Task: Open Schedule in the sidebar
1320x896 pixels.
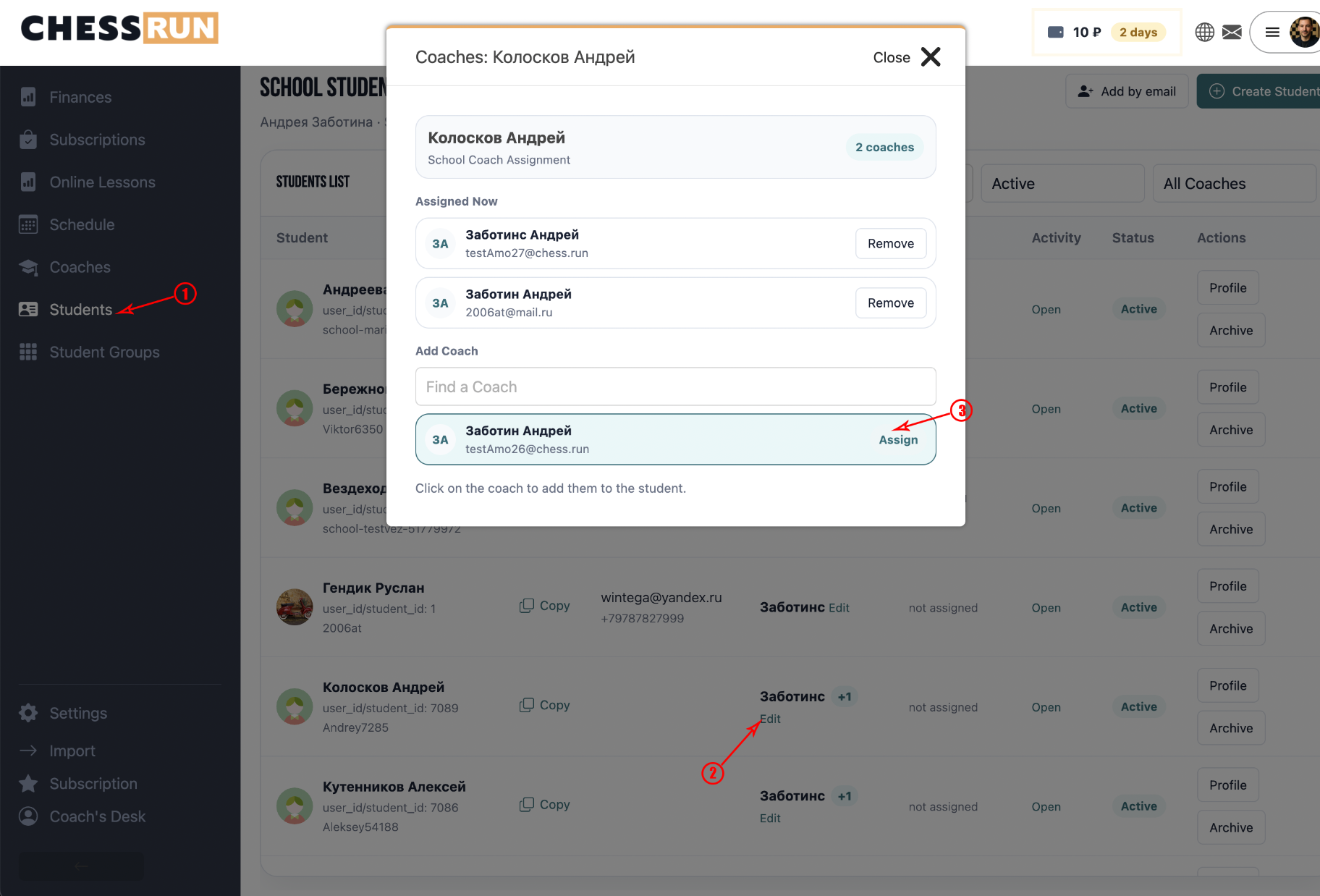Action: click(x=82, y=224)
